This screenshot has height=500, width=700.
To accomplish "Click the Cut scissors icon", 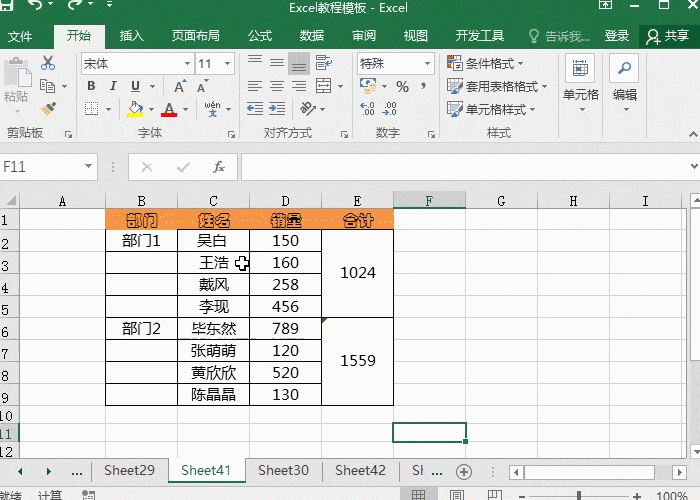I will 47,63.
